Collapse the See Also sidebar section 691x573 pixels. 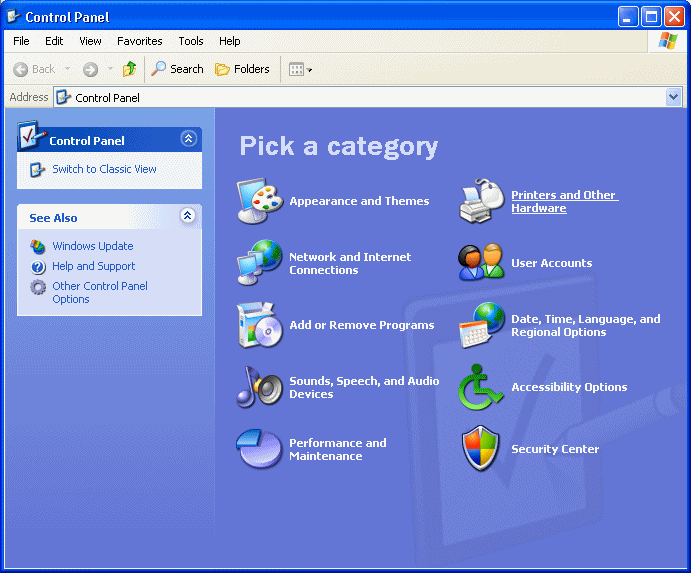coord(188,217)
